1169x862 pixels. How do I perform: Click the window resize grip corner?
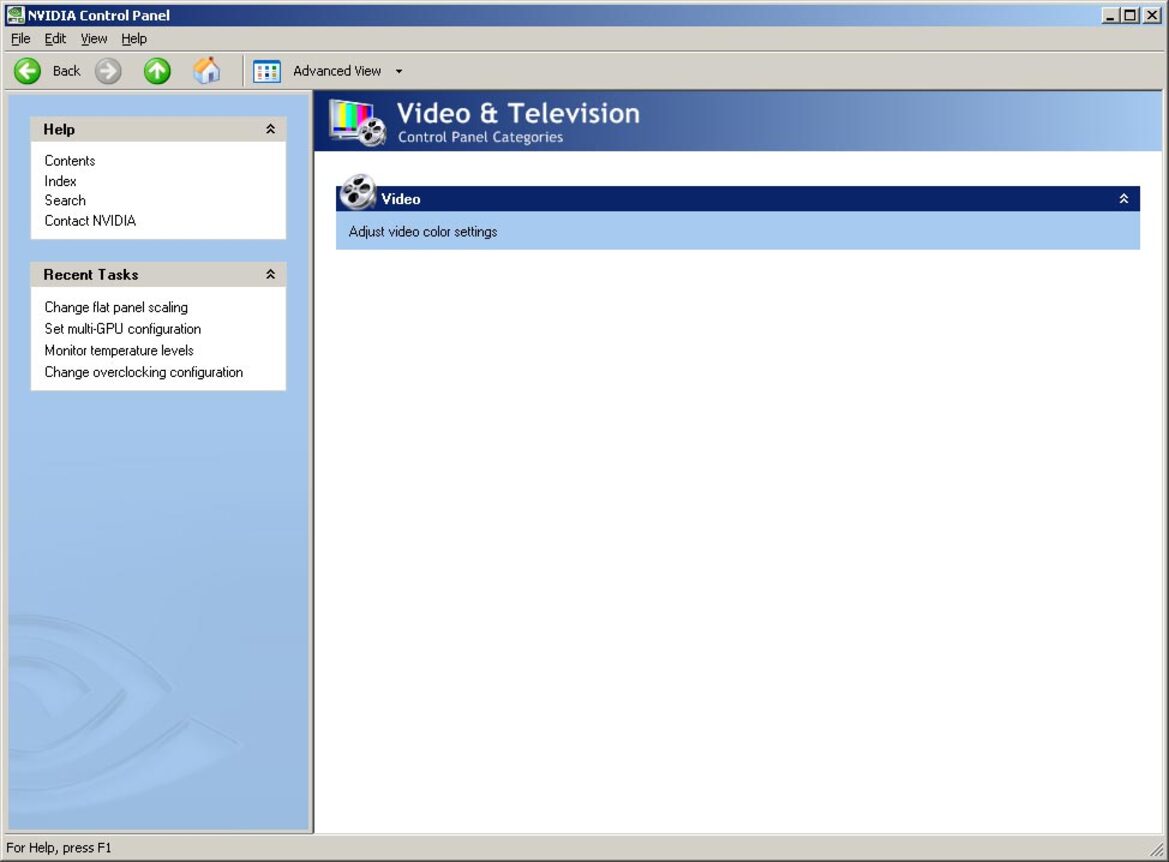tap(1156, 849)
